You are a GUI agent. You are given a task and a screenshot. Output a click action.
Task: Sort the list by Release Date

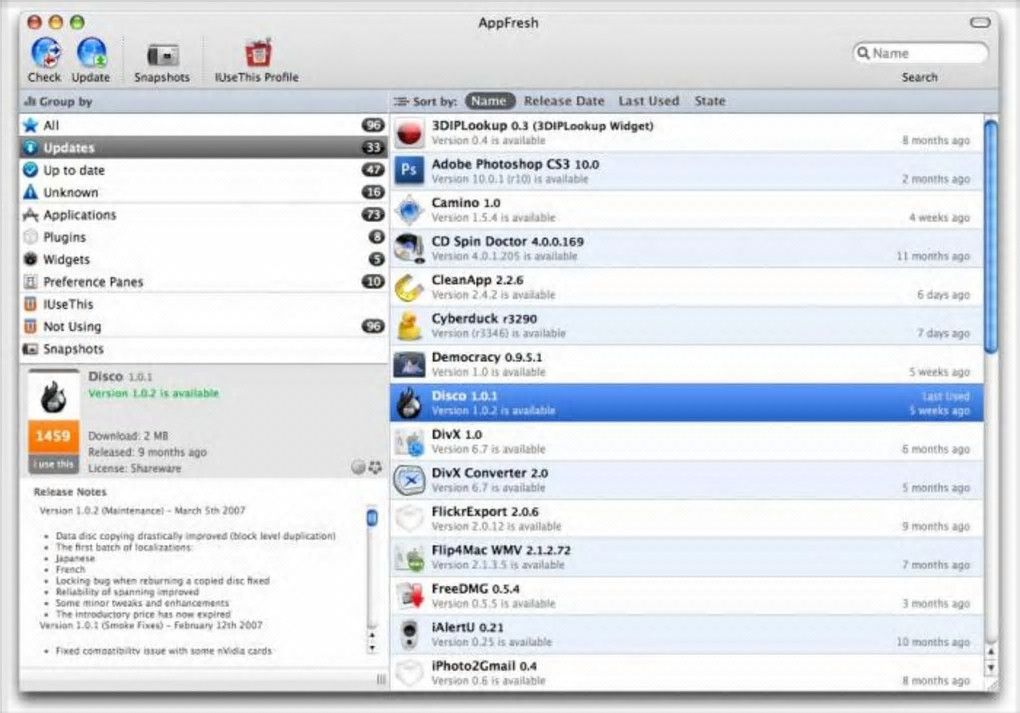(x=564, y=101)
